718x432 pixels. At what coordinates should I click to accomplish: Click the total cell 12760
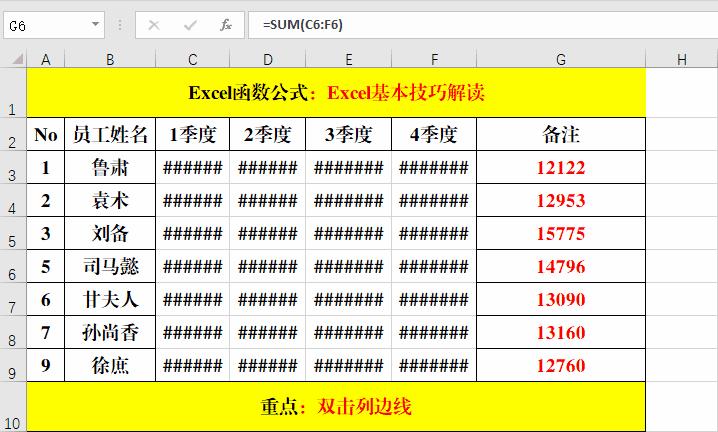click(x=561, y=365)
